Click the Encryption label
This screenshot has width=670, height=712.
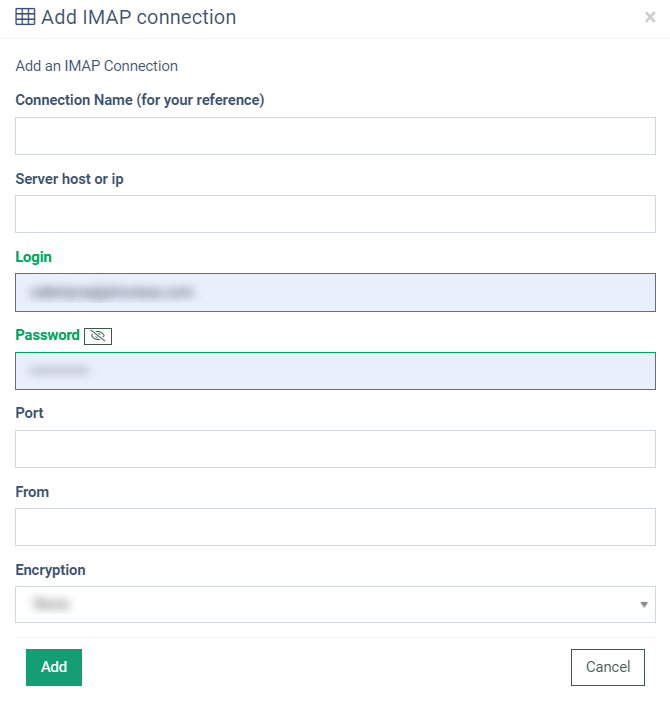[51, 570]
